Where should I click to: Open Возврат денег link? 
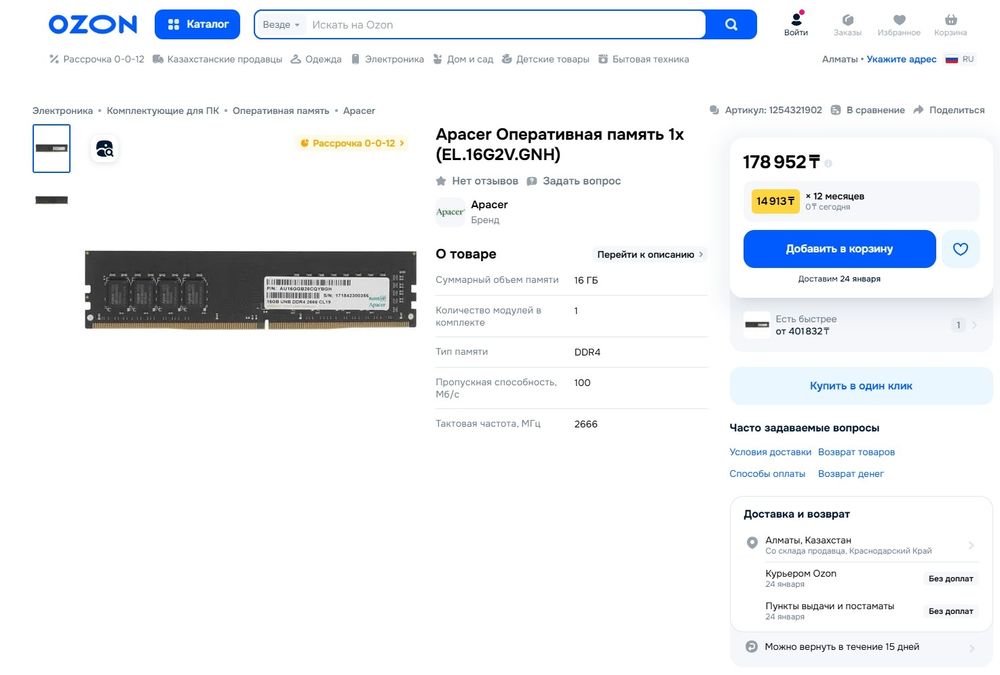point(851,474)
